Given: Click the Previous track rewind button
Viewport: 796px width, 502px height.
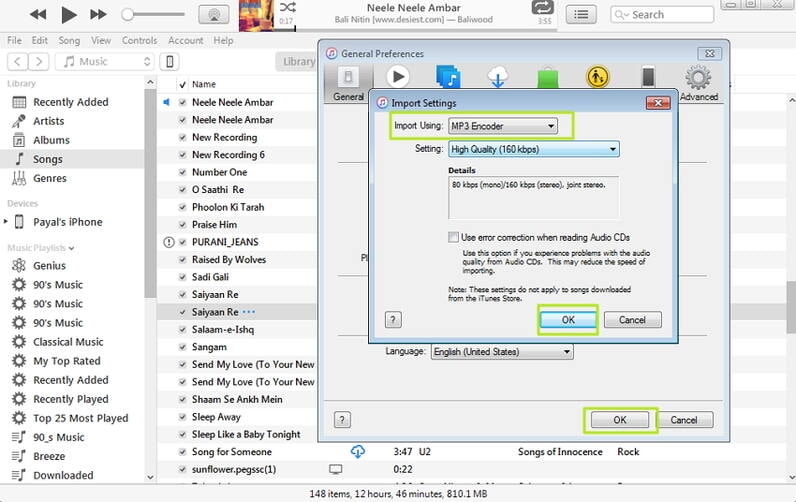Looking at the screenshot, I should pyautogui.click(x=38, y=15).
